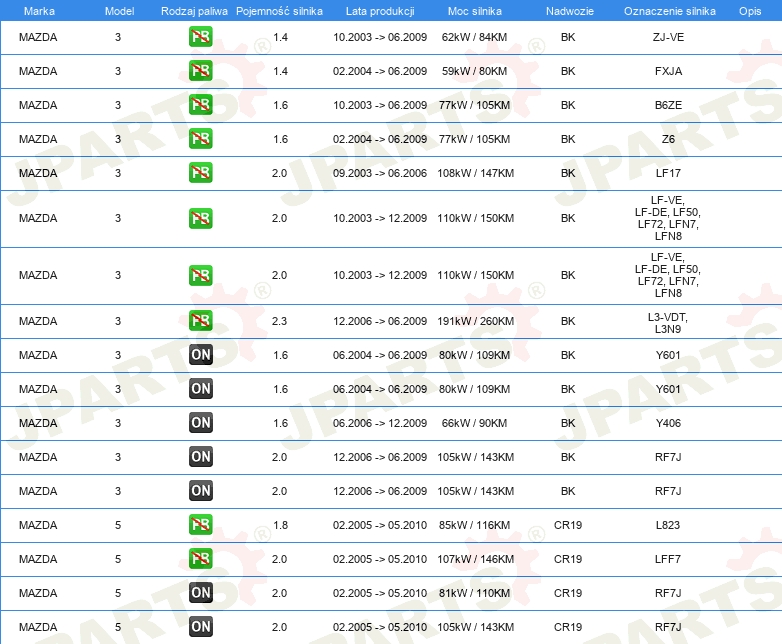Click power value 62kW / 84KM
Screen dimensions: 782x644
[474, 37]
